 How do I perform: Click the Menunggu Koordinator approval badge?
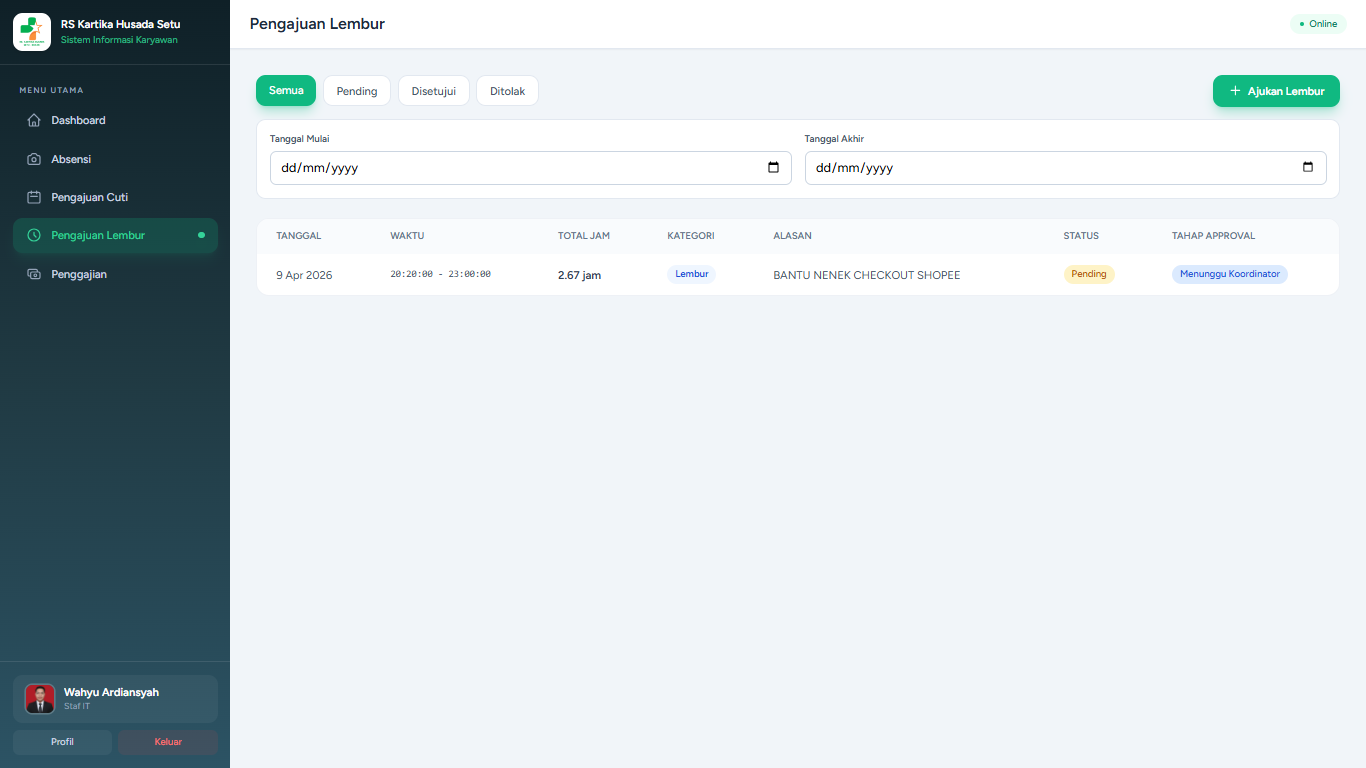point(1230,274)
